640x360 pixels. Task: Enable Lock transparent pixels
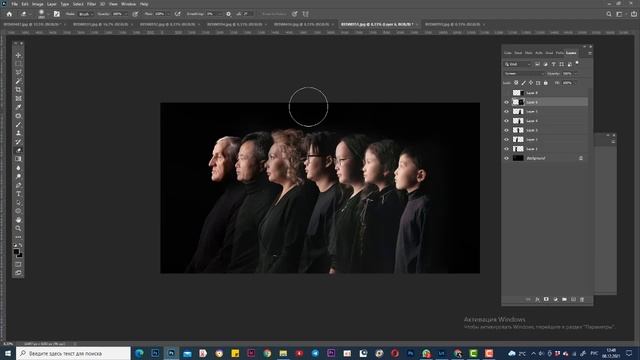(516, 83)
